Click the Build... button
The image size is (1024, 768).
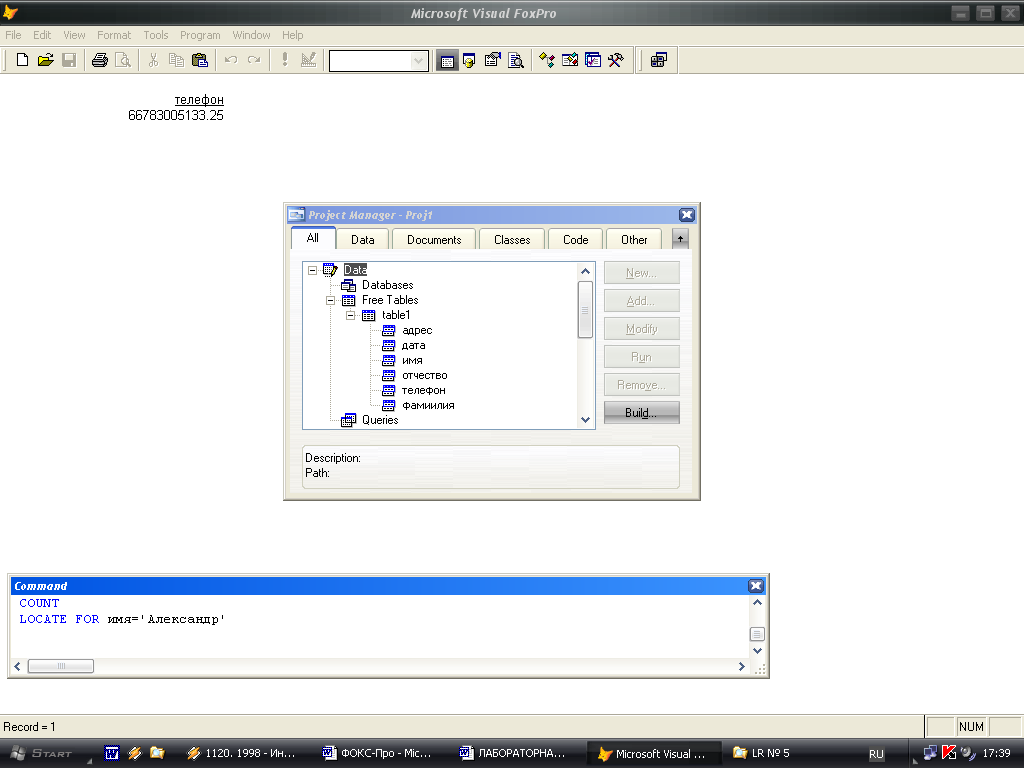pyautogui.click(x=641, y=413)
